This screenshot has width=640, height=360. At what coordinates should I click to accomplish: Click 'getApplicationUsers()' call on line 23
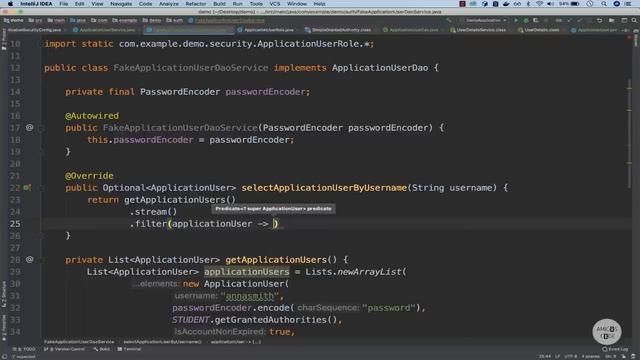(x=180, y=200)
